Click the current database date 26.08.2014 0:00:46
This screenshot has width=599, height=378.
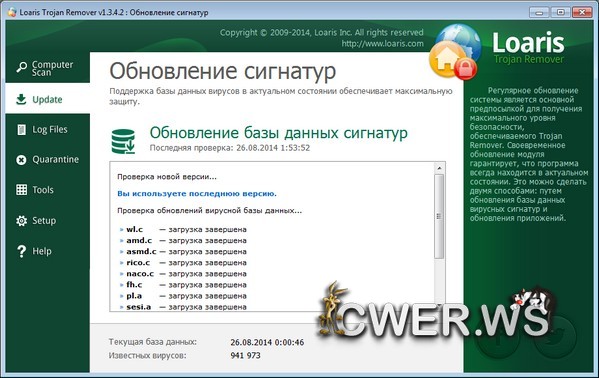pos(267,342)
